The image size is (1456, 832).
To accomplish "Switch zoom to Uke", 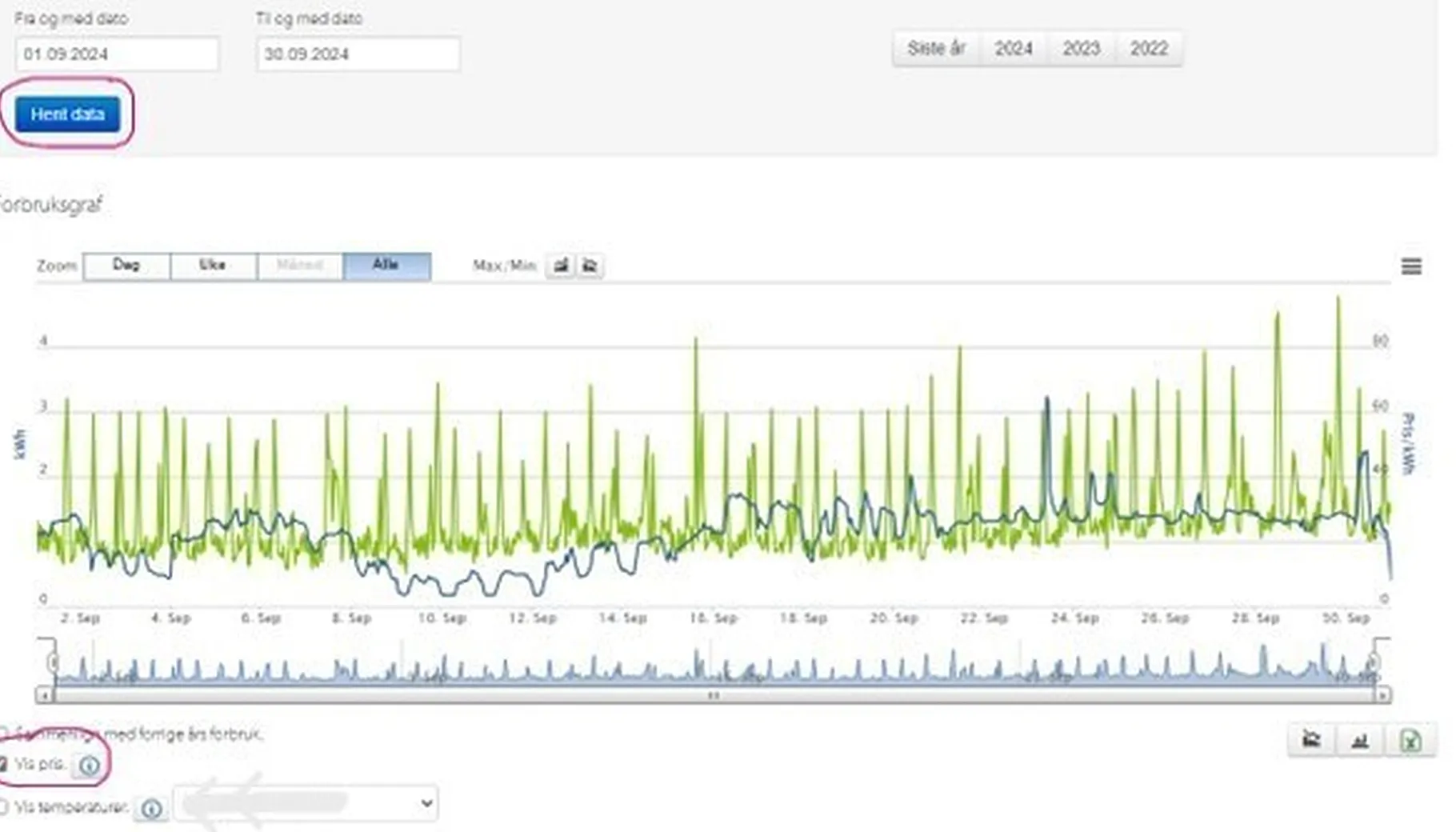I will 213,266.
